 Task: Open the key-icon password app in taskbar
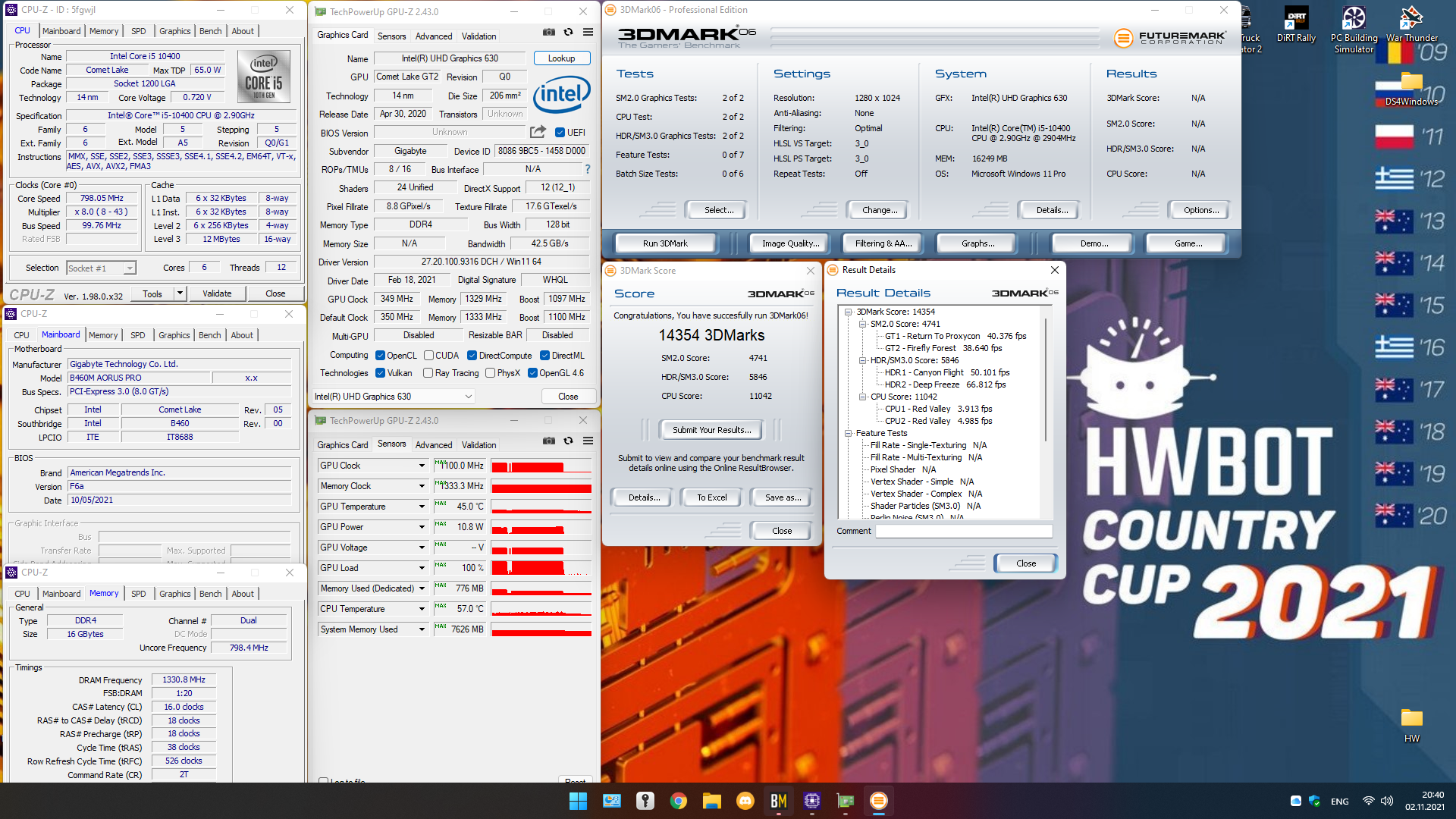click(x=645, y=801)
